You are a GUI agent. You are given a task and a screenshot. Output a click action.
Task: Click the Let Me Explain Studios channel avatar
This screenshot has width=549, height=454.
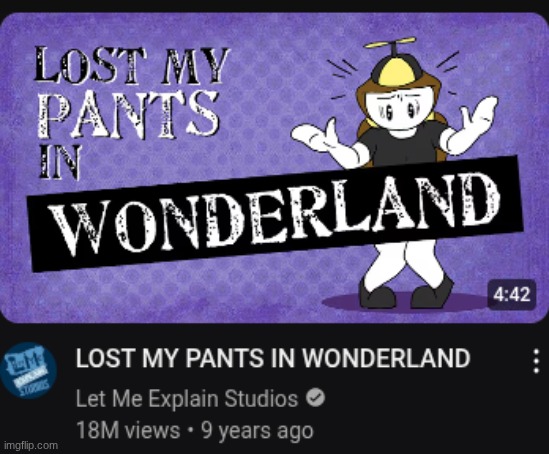(x=28, y=371)
